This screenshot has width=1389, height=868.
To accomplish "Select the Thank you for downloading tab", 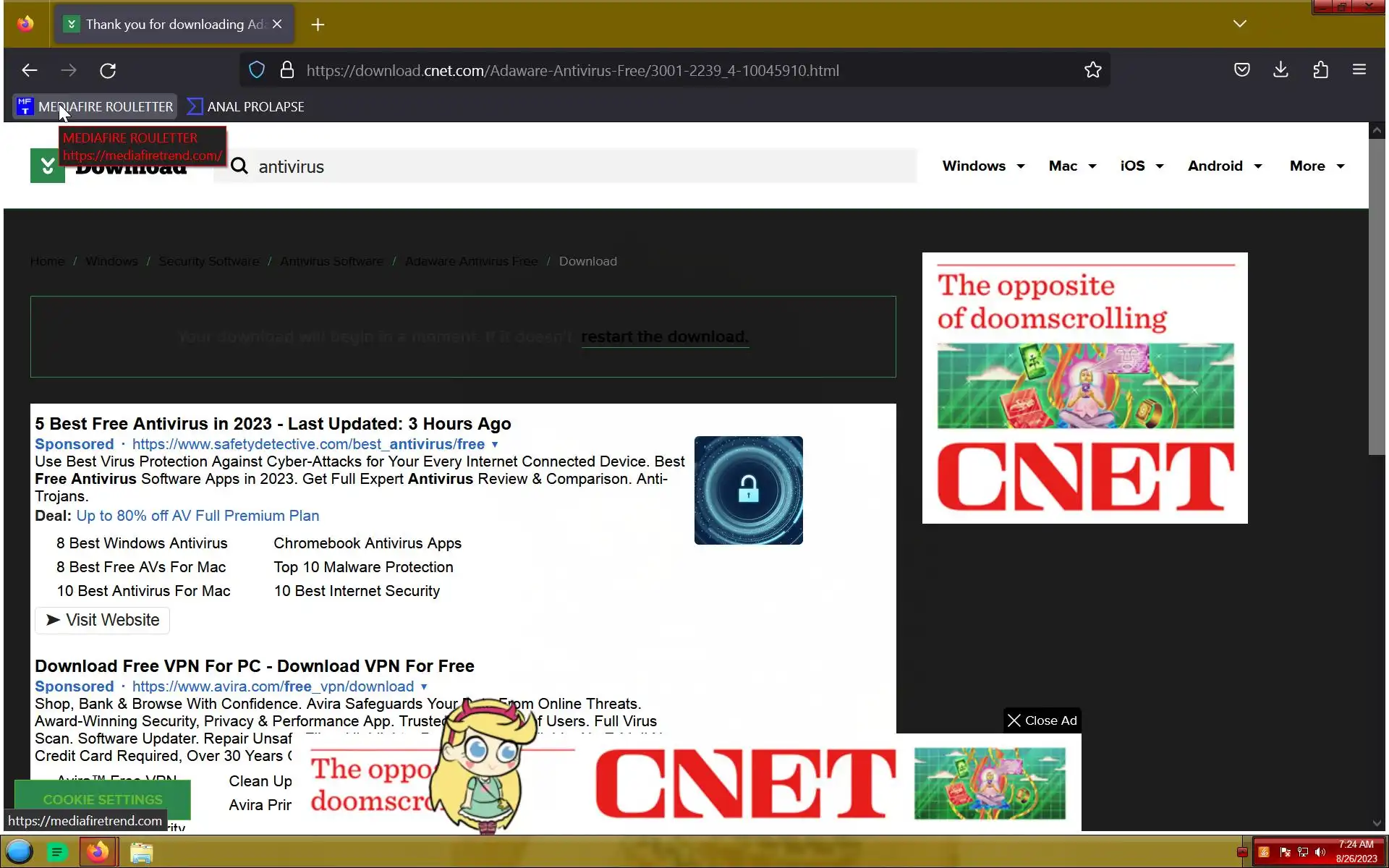I will point(166,25).
